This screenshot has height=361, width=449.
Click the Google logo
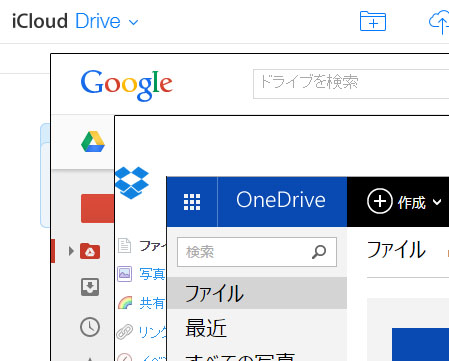pos(127,85)
